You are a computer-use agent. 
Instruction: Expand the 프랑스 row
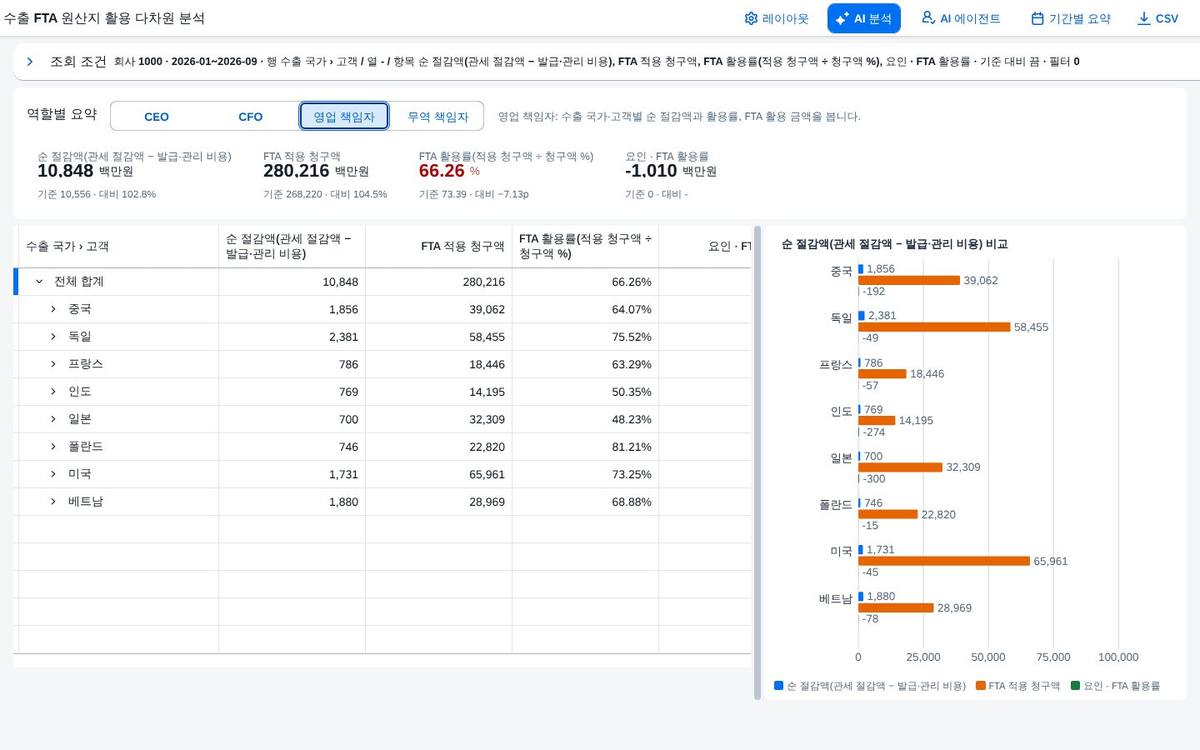[53, 364]
